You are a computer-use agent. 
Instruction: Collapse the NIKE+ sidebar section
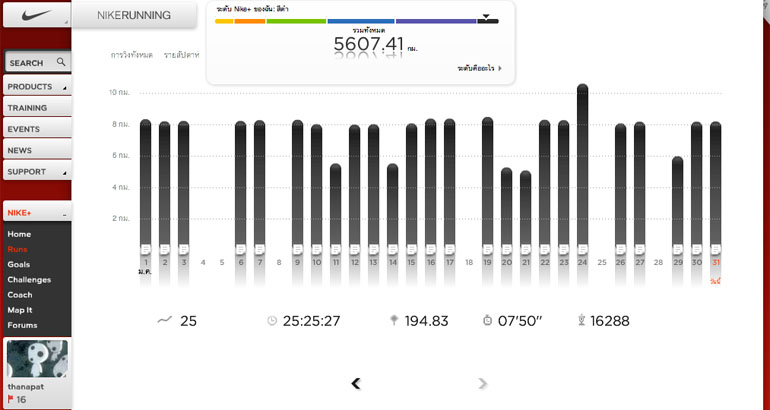(64, 214)
